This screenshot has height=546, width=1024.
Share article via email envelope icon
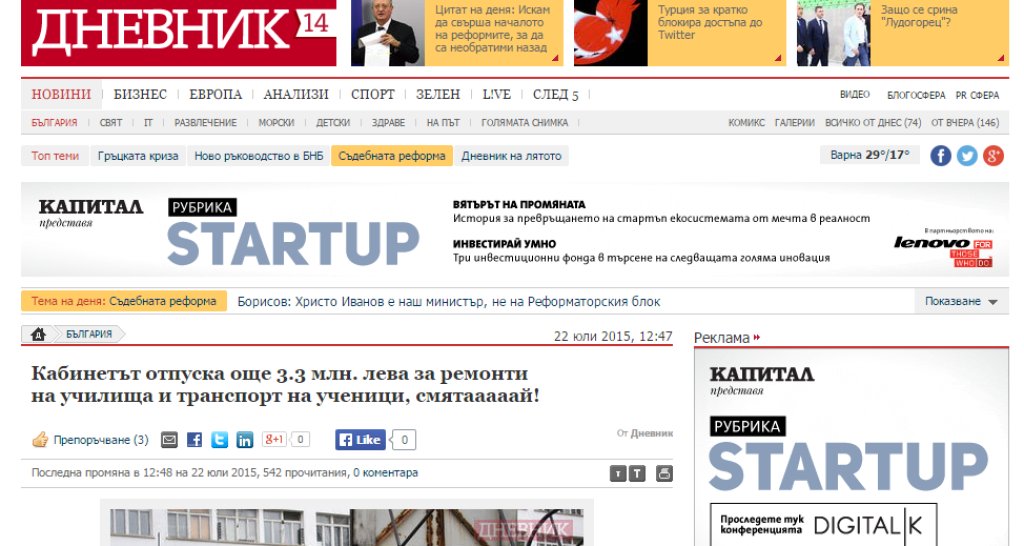click(169, 440)
